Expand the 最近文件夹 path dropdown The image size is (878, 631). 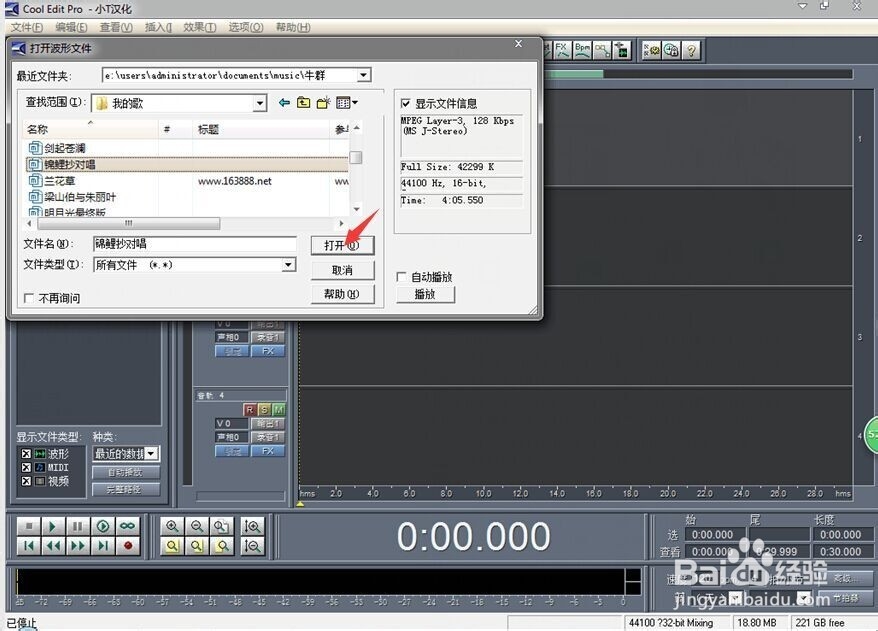point(363,75)
